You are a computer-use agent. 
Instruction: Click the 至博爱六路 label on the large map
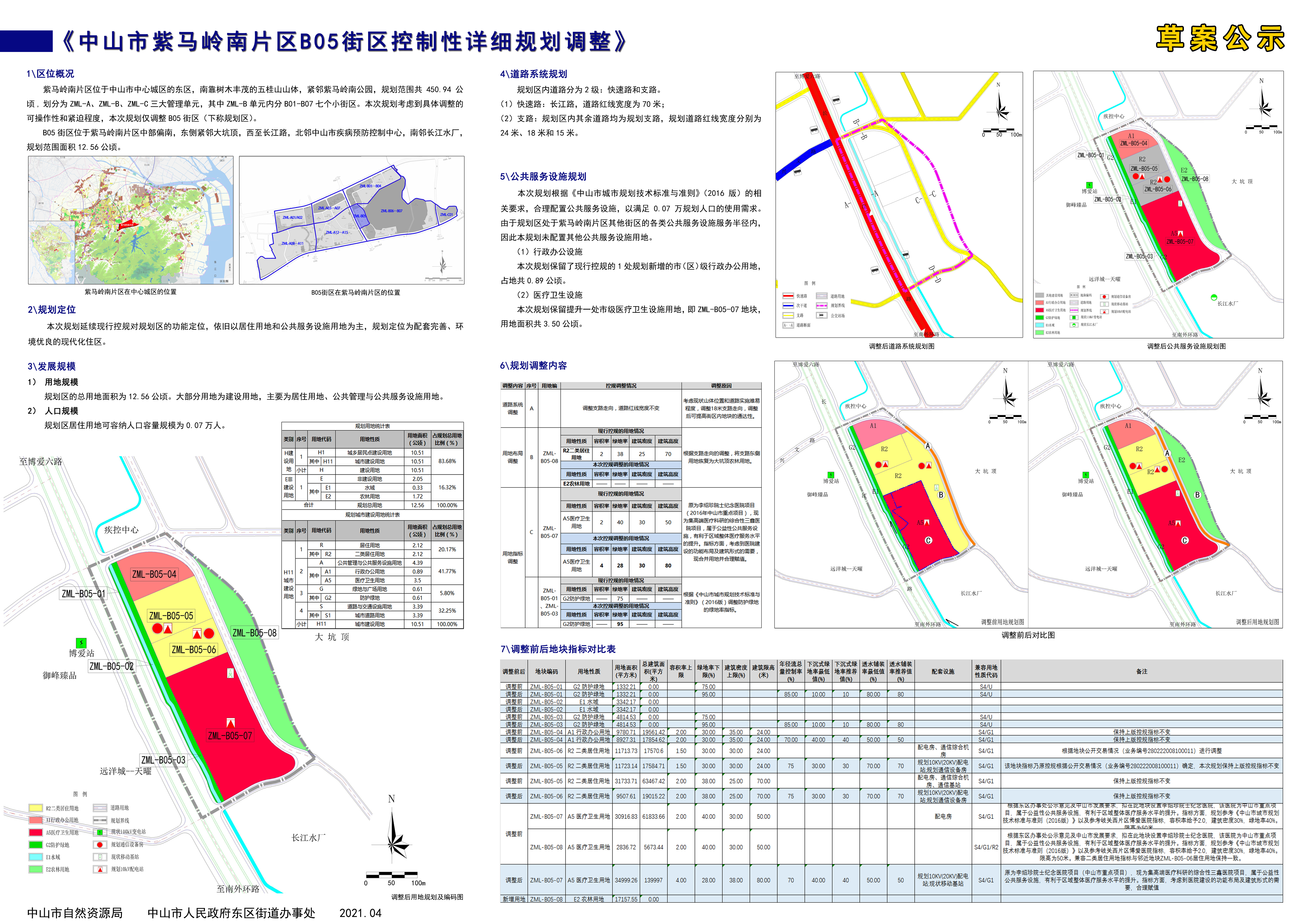[x=41, y=462]
